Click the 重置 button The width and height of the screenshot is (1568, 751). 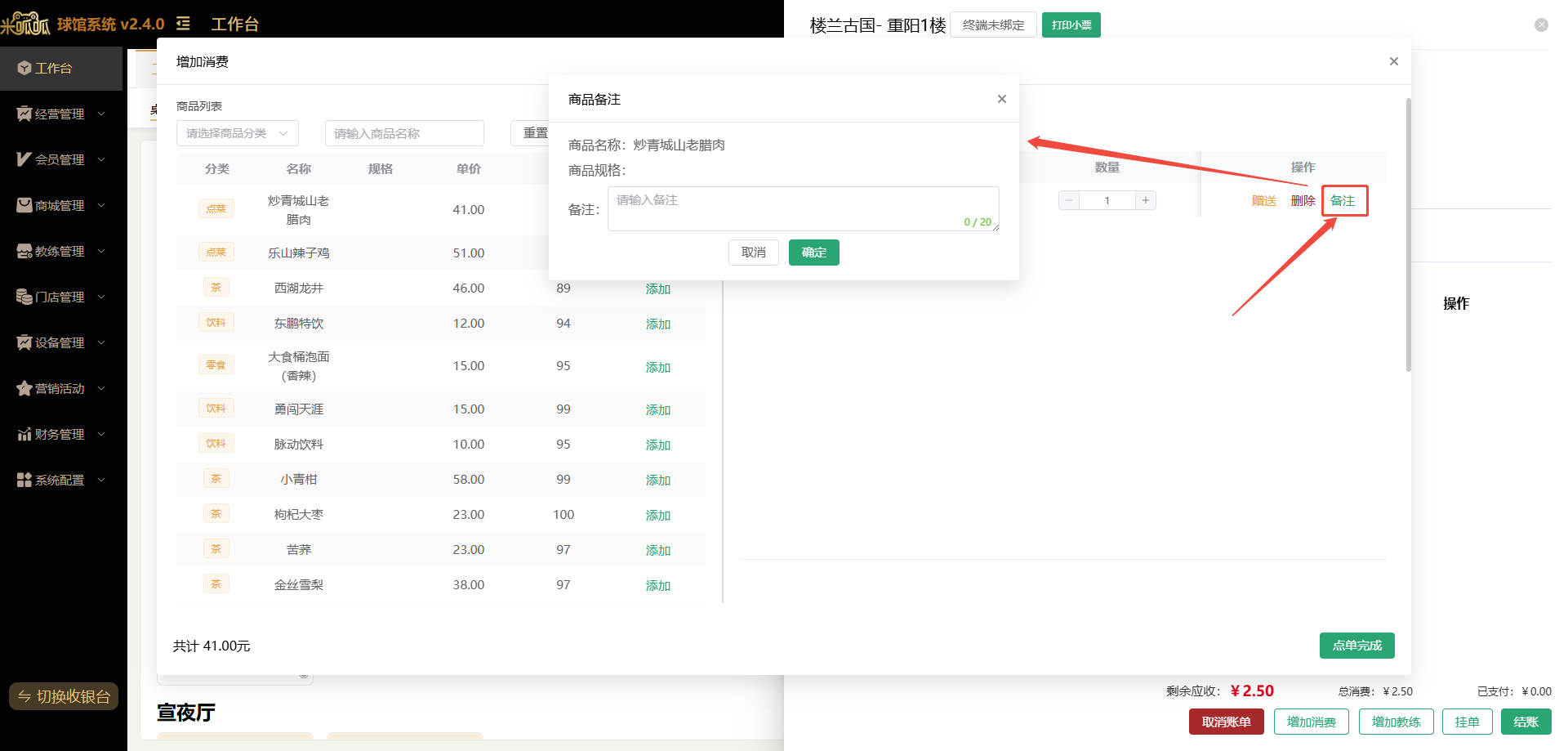[531, 133]
